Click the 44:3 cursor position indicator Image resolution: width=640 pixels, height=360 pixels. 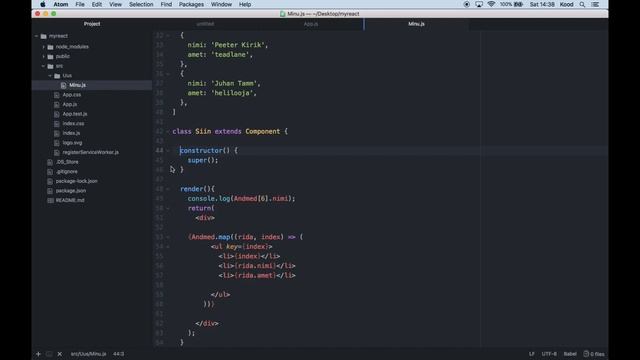click(x=118, y=354)
